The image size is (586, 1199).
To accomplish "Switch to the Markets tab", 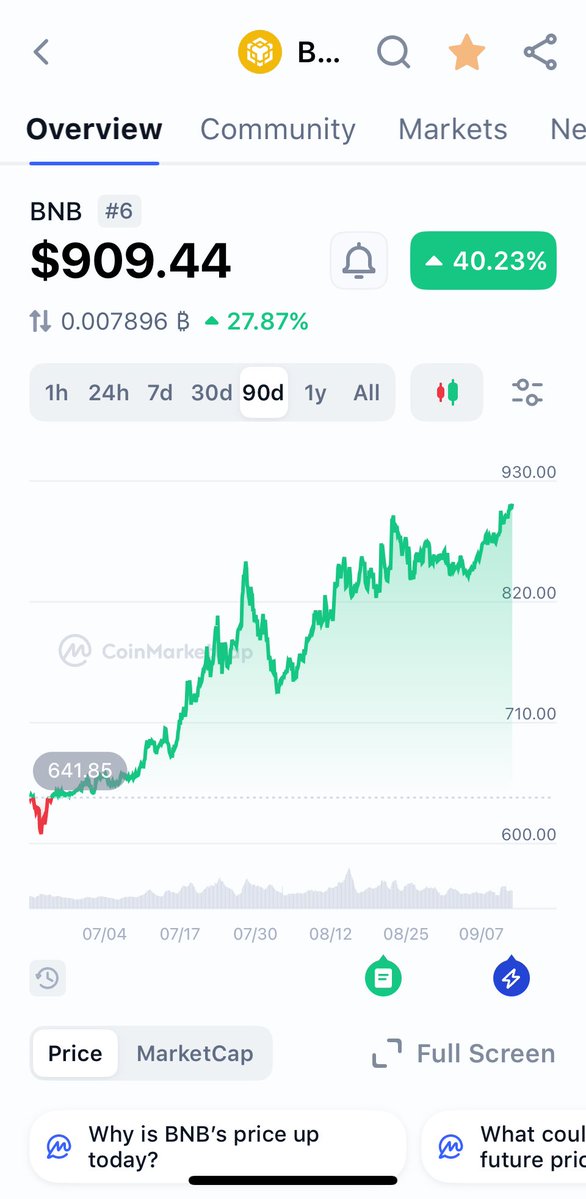I will pos(453,129).
